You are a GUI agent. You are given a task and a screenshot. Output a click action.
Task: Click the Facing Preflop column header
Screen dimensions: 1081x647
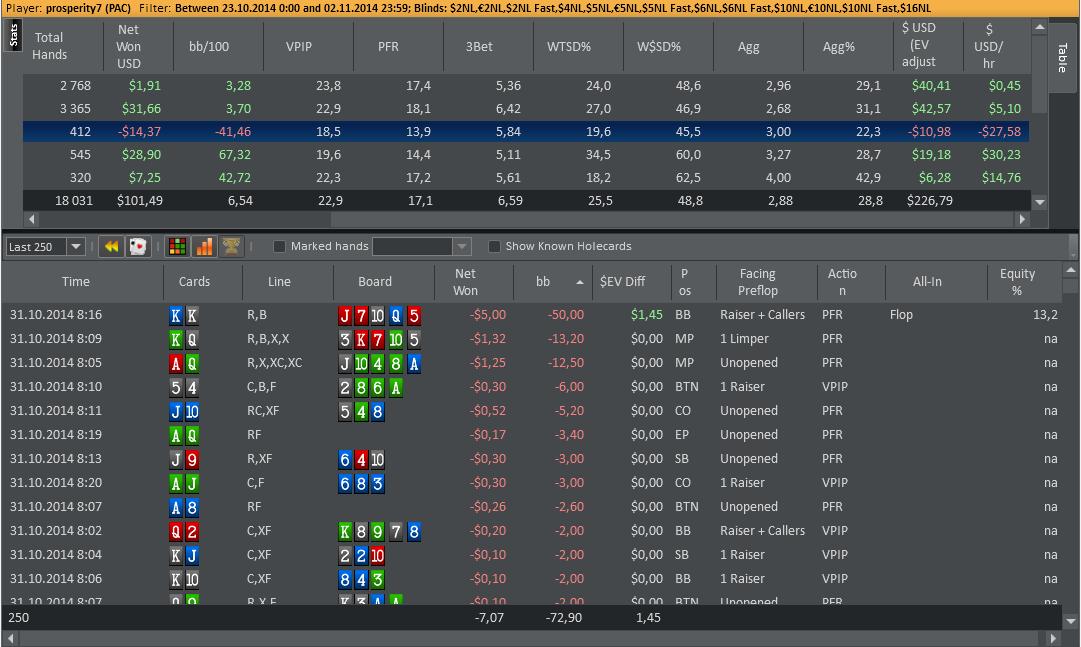(x=758, y=281)
